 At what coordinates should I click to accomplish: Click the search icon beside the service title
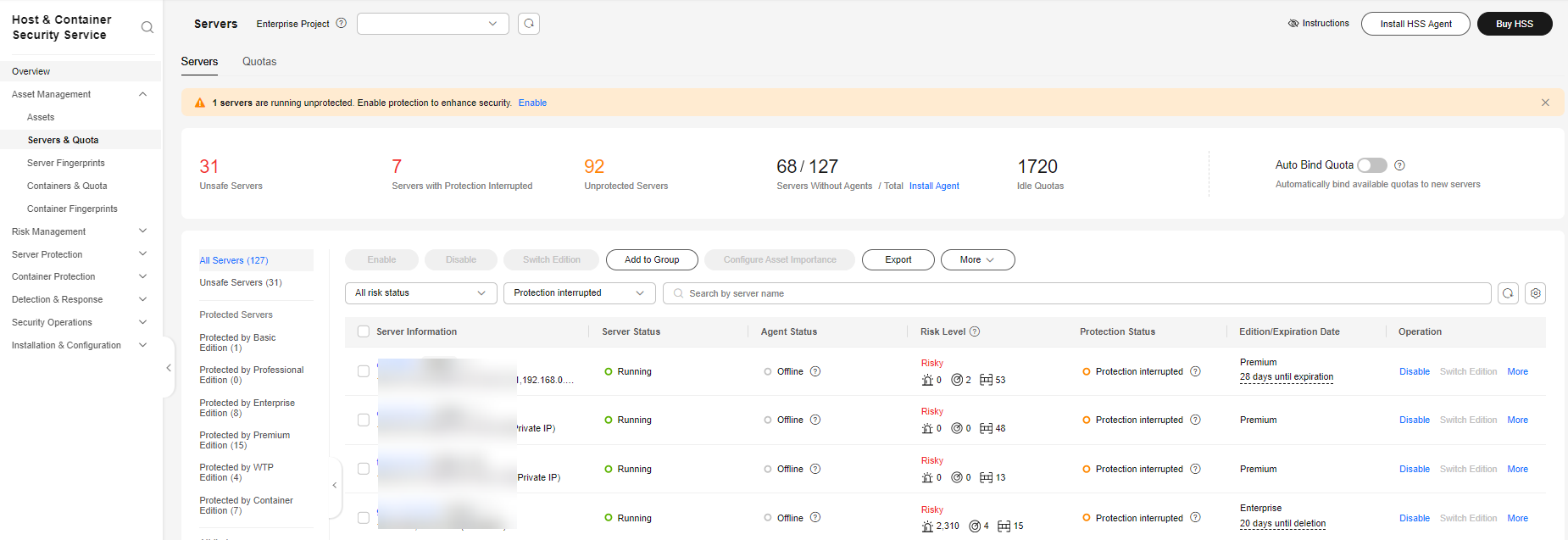147,27
